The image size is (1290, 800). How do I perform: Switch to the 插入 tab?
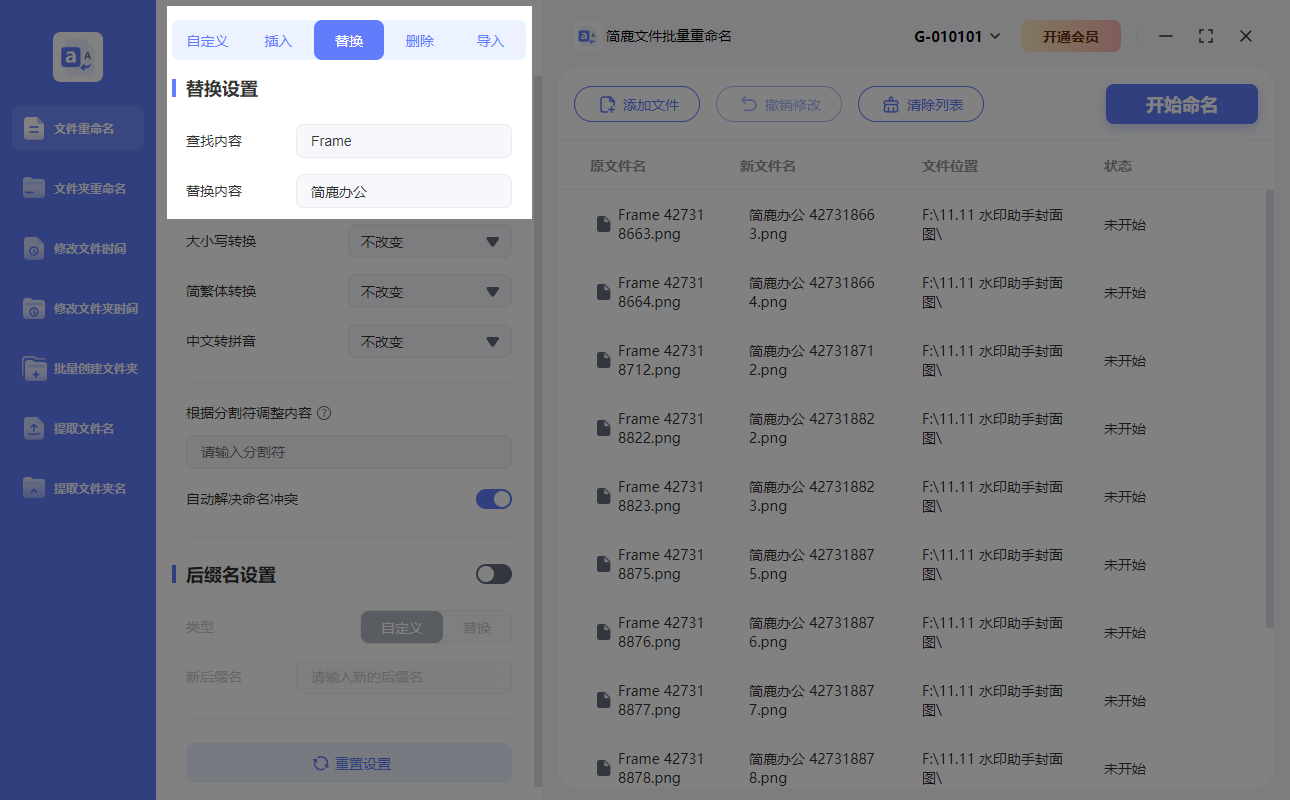[x=278, y=41]
